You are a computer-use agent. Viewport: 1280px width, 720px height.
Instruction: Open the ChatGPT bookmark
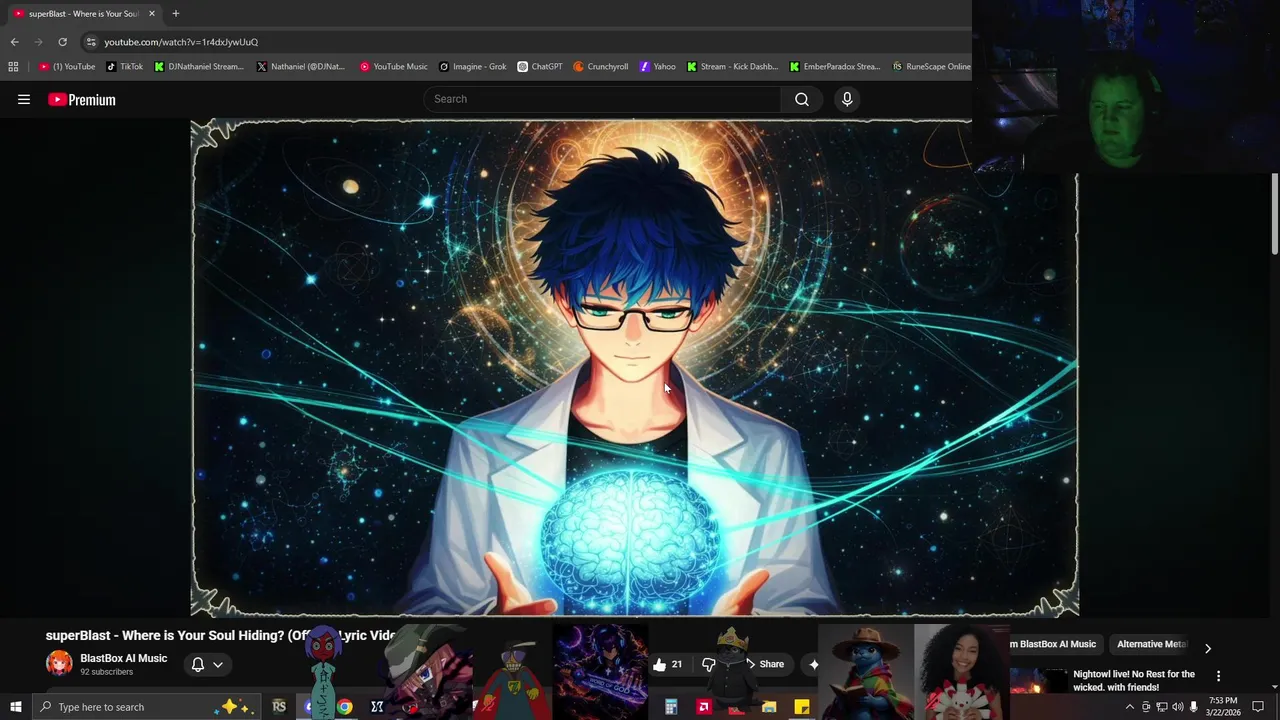point(540,67)
